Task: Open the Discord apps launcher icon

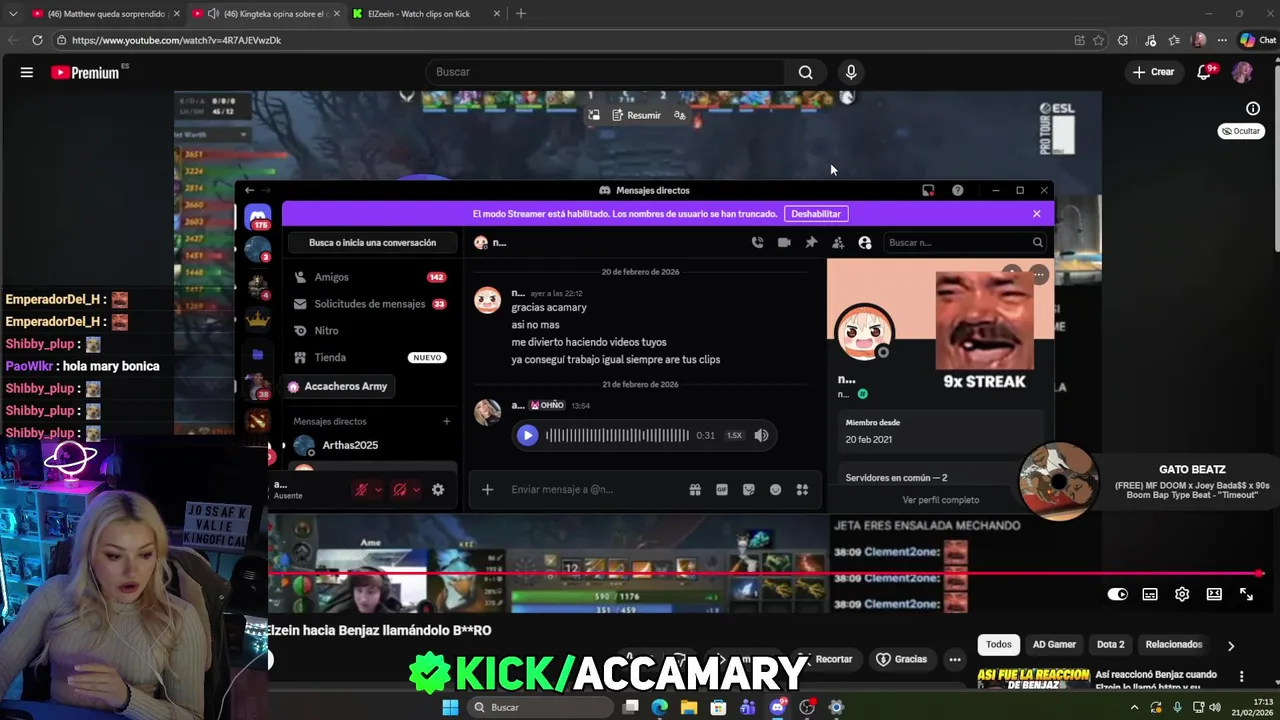Action: [802, 489]
